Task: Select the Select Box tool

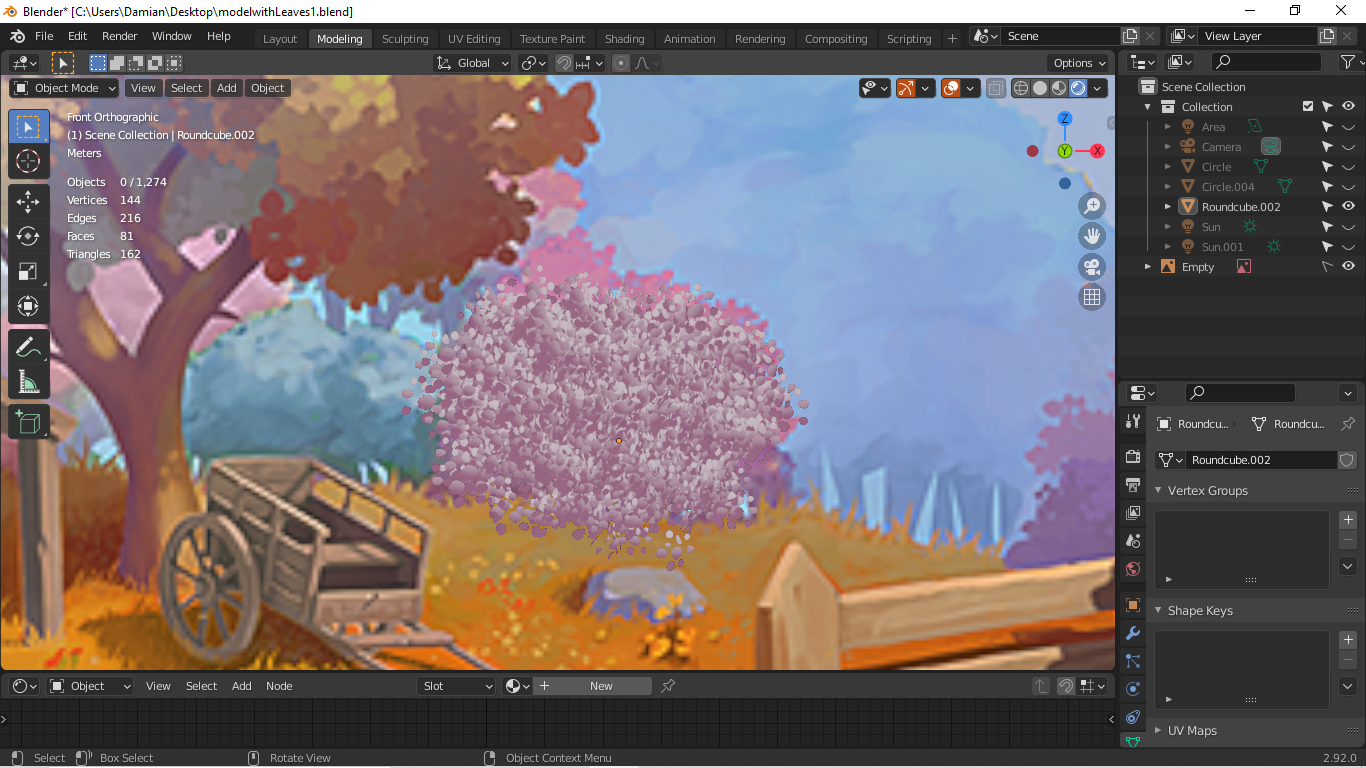Action: [x=28, y=127]
